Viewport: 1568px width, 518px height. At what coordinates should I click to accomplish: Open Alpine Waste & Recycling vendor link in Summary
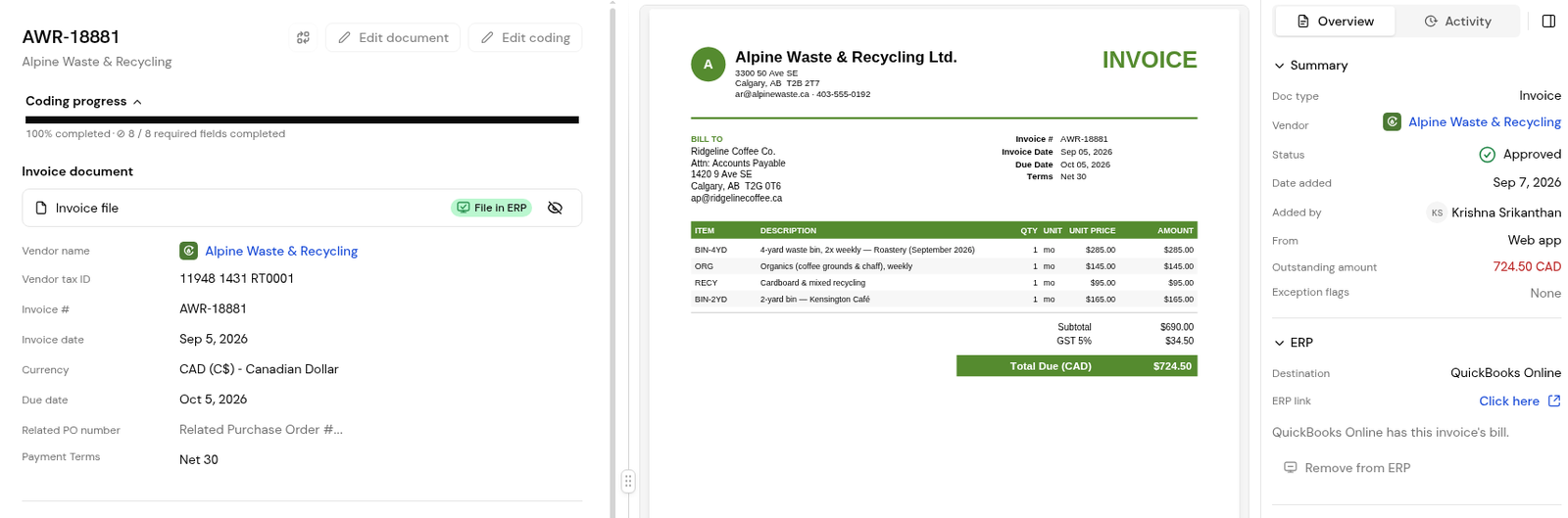(1485, 121)
